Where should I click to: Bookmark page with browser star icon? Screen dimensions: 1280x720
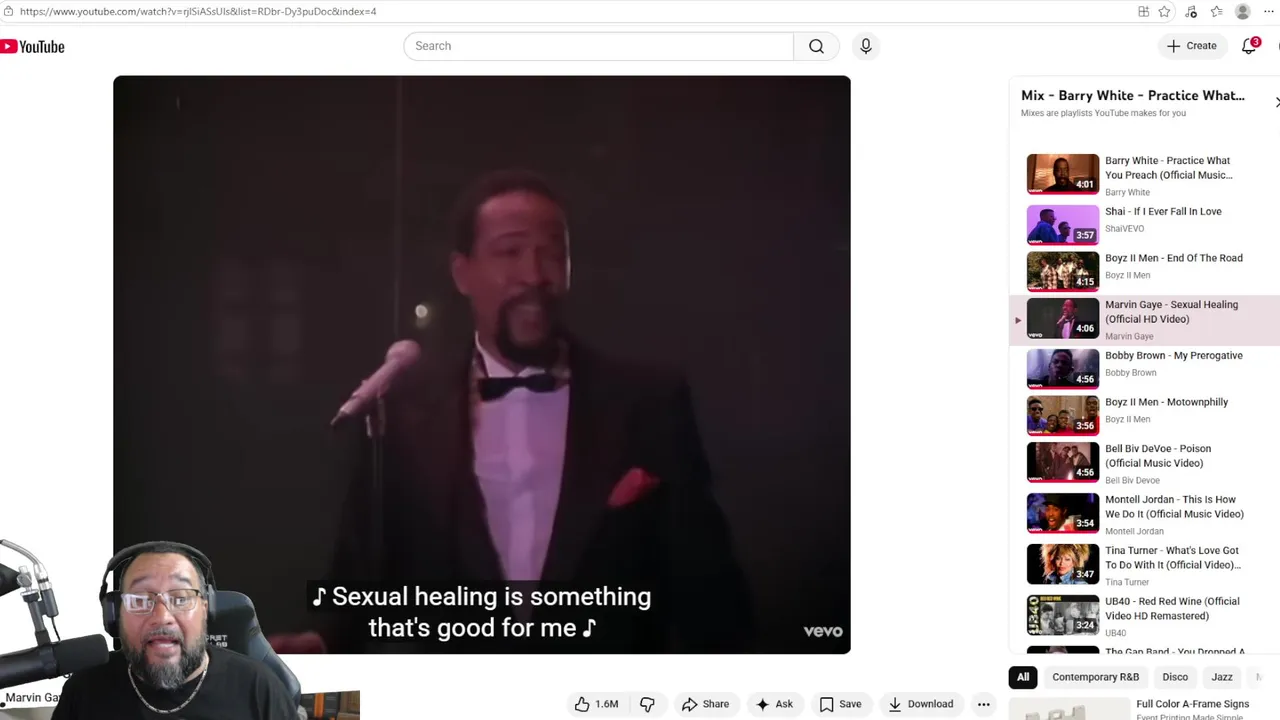(1164, 12)
